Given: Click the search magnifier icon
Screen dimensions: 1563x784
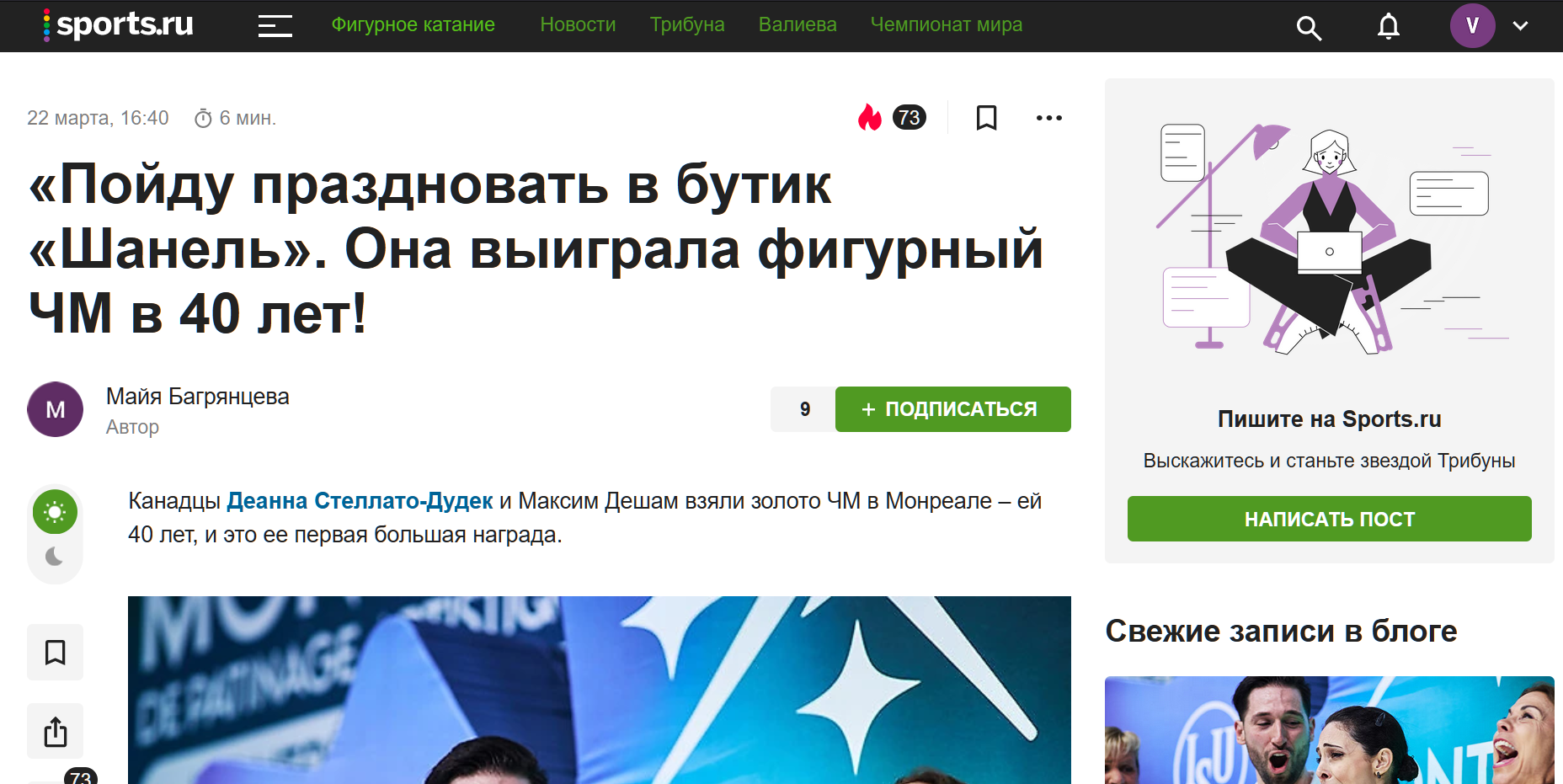Looking at the screenshot, I should [1308, 28].
